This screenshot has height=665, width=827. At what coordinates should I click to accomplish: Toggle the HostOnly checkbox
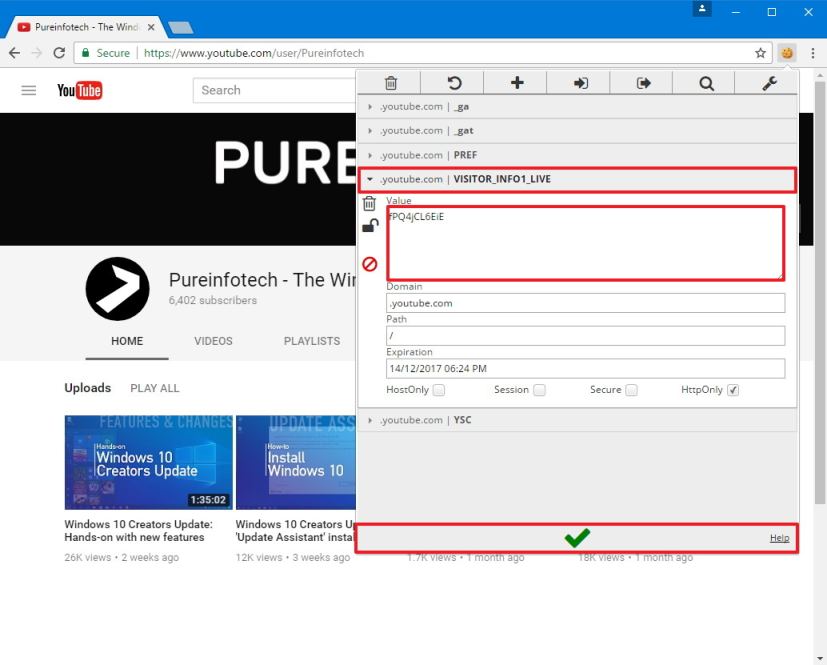click(439, 390)
